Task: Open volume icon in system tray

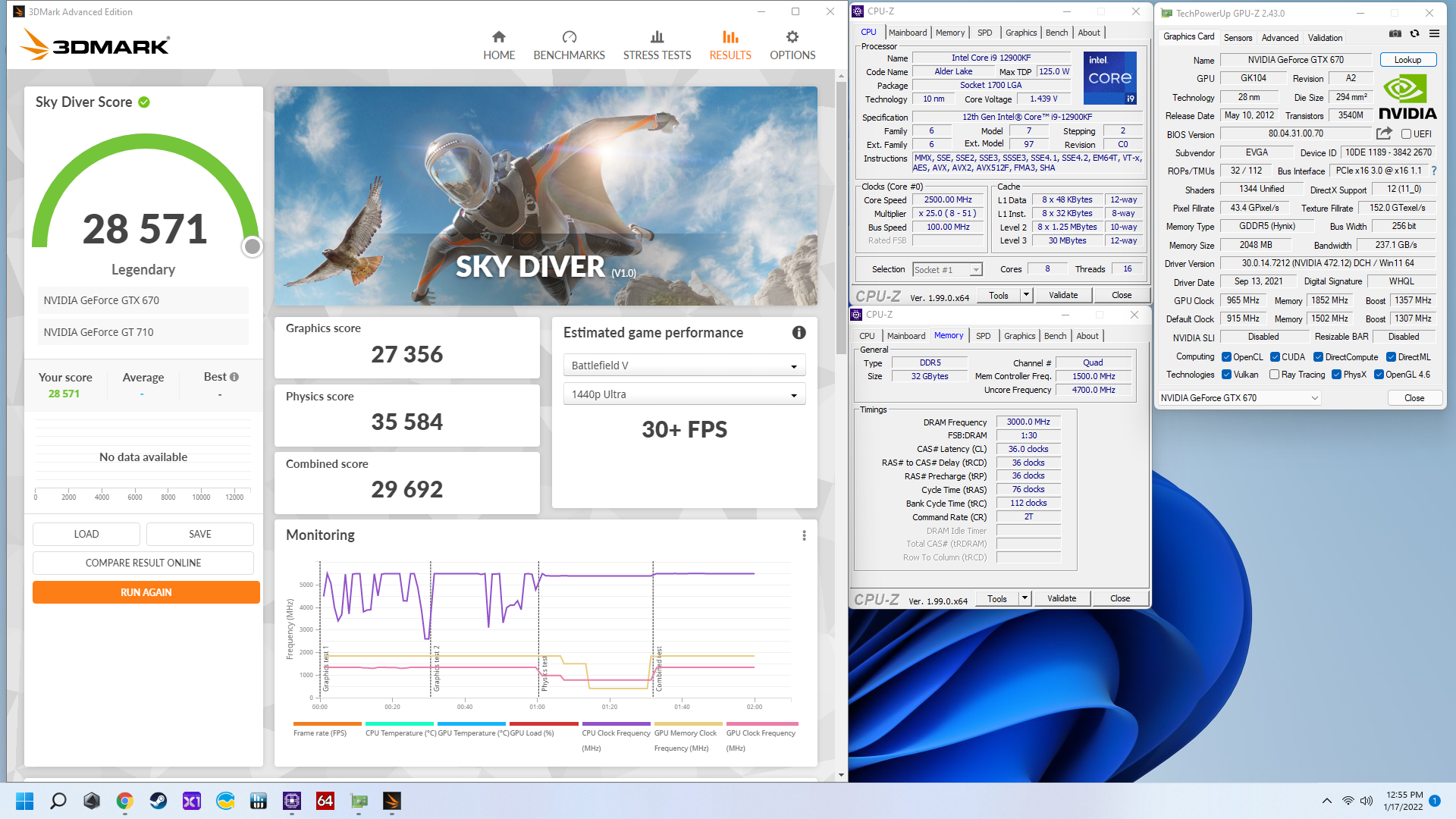Action: 1367,801
